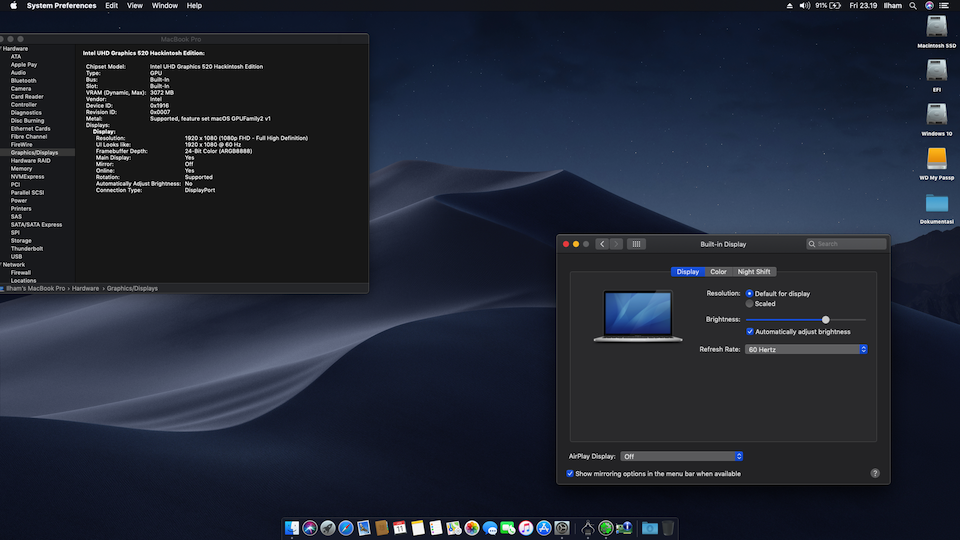This screenshot has width=960, height=540.
Task: Open Messages icon in Dock
Action: [490, 528]
